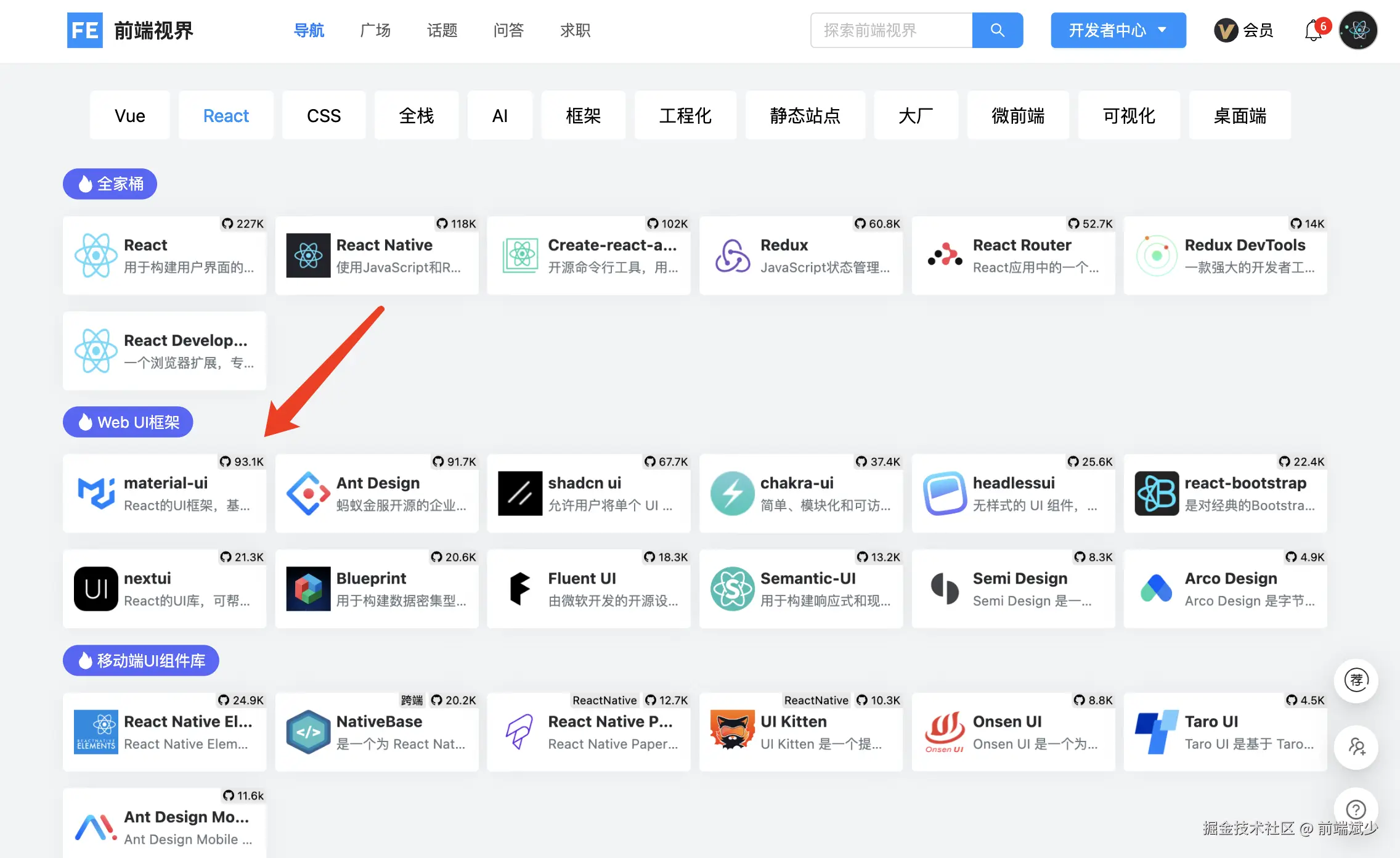Click the Ant Design logo icon
Image resolution: width=1400 pixels, height=858 pixels.
308,494
